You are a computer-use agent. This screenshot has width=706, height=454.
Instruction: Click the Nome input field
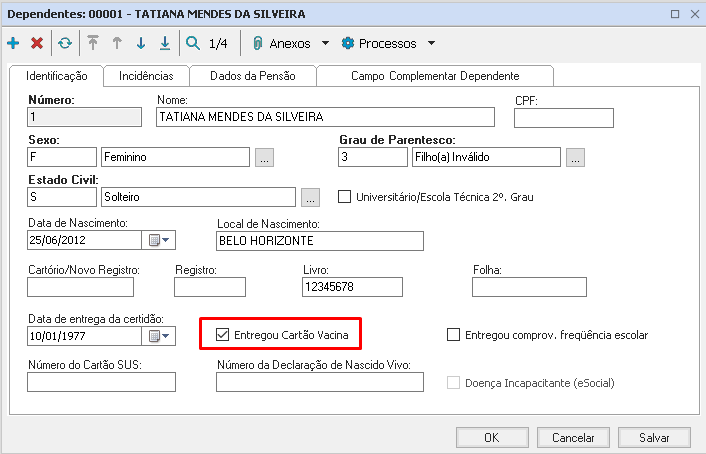click(325, 117)
